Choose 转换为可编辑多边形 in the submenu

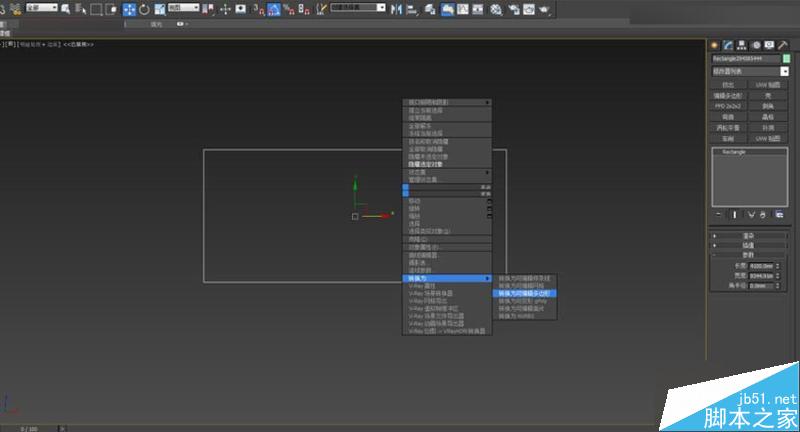pos(525,293)
